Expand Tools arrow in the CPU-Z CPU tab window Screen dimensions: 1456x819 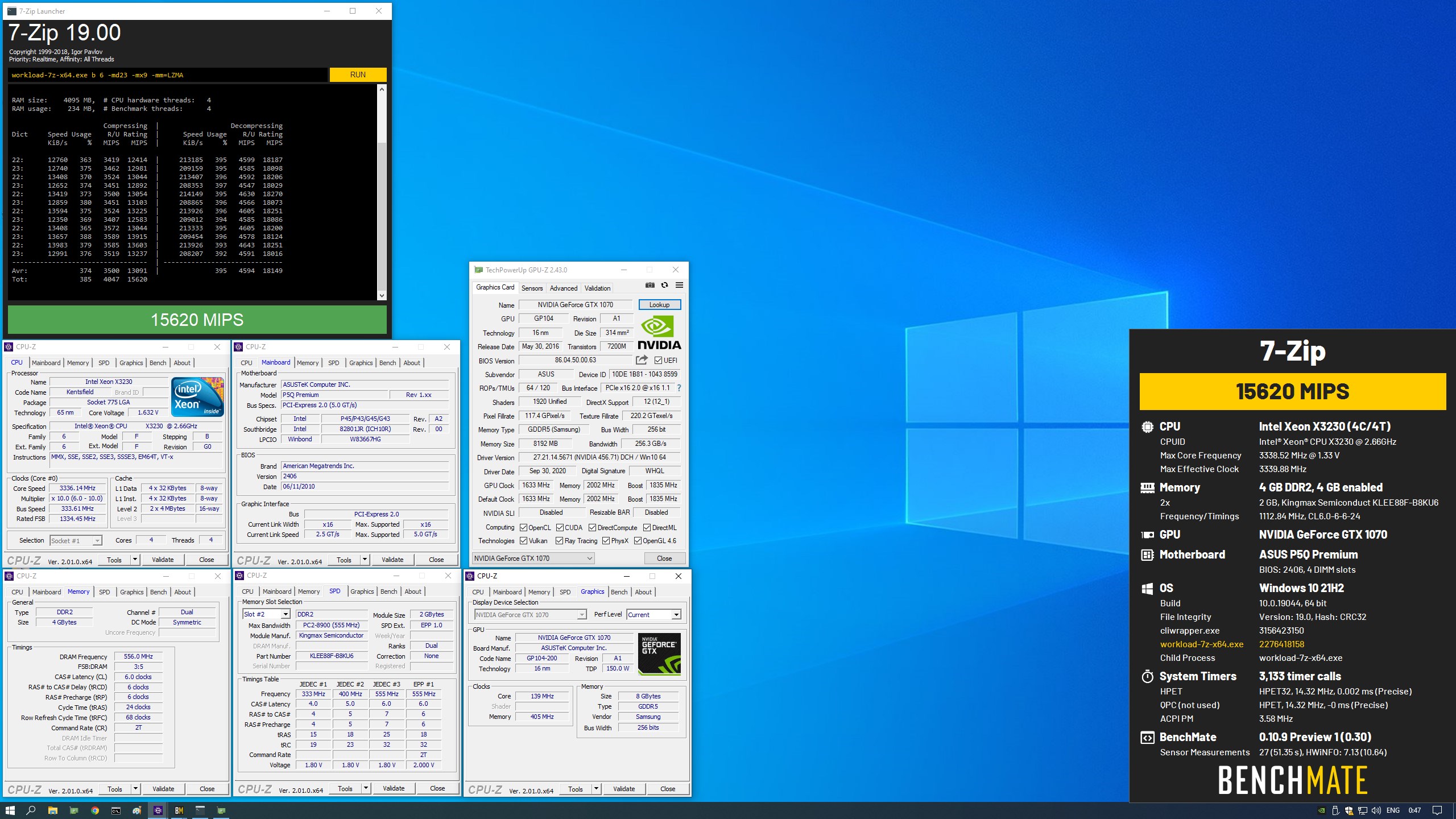[x=135, y=560]
